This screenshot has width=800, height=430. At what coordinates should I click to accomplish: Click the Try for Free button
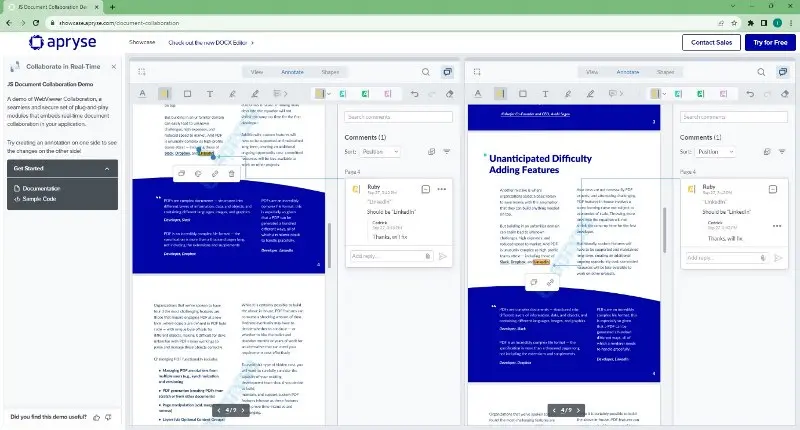click(x=770, y=42)
